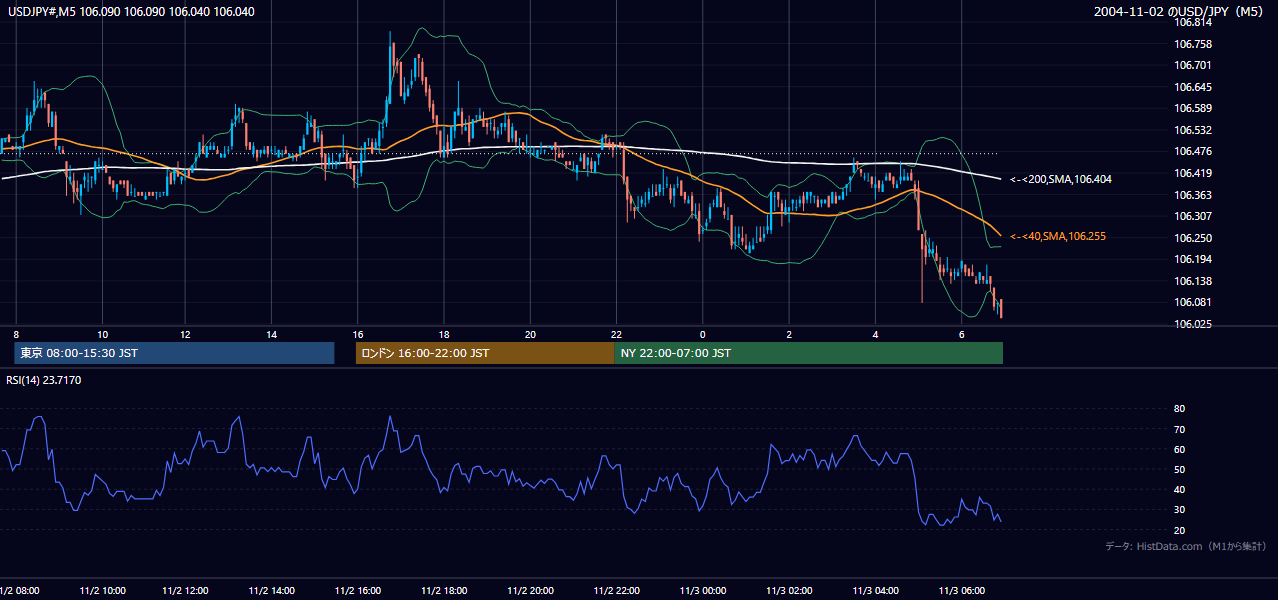Click hour 6 on the price chart axis
The width and height of the screenshot is (1278, 600).
(x=961, y=334)
